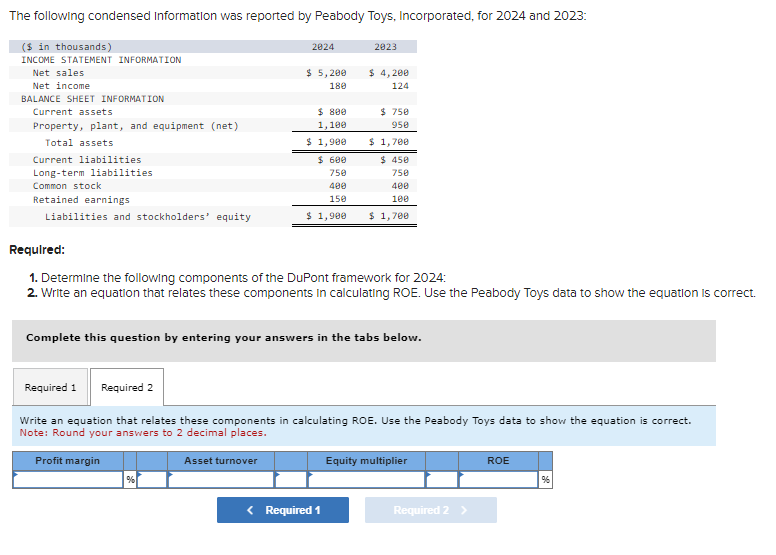Open the operator dropdown after Asset turnover

point(291,479)
